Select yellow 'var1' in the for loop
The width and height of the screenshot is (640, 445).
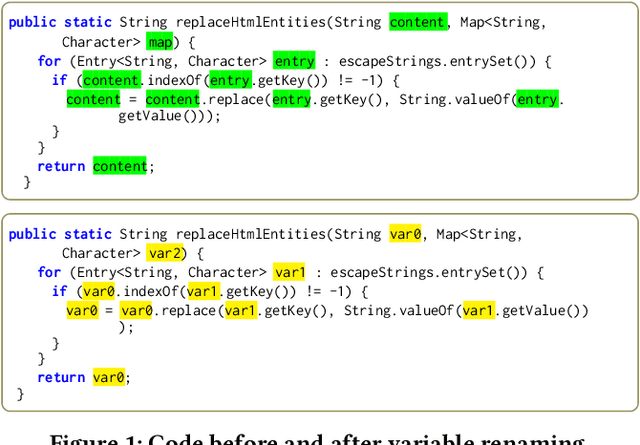coord(290,272)
